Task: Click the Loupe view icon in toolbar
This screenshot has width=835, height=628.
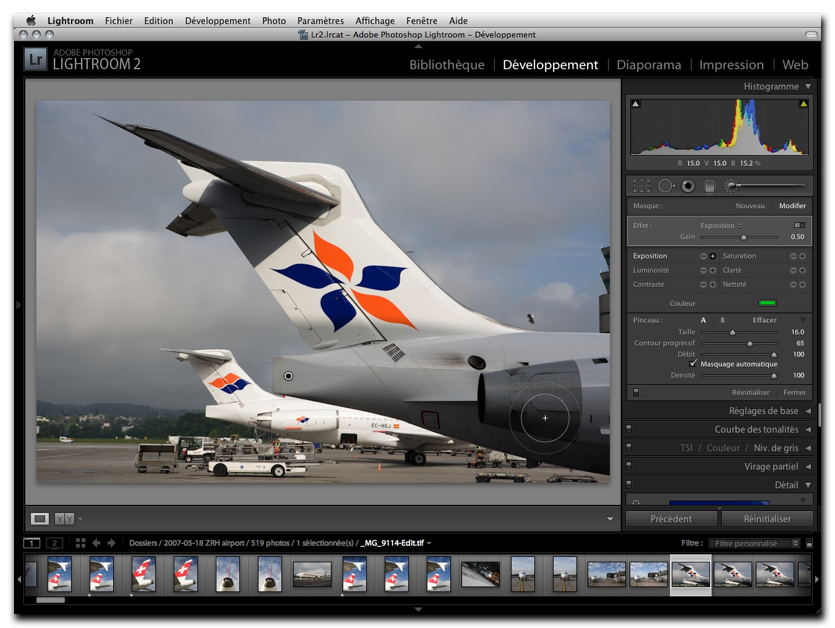Action: coord(40,518)
